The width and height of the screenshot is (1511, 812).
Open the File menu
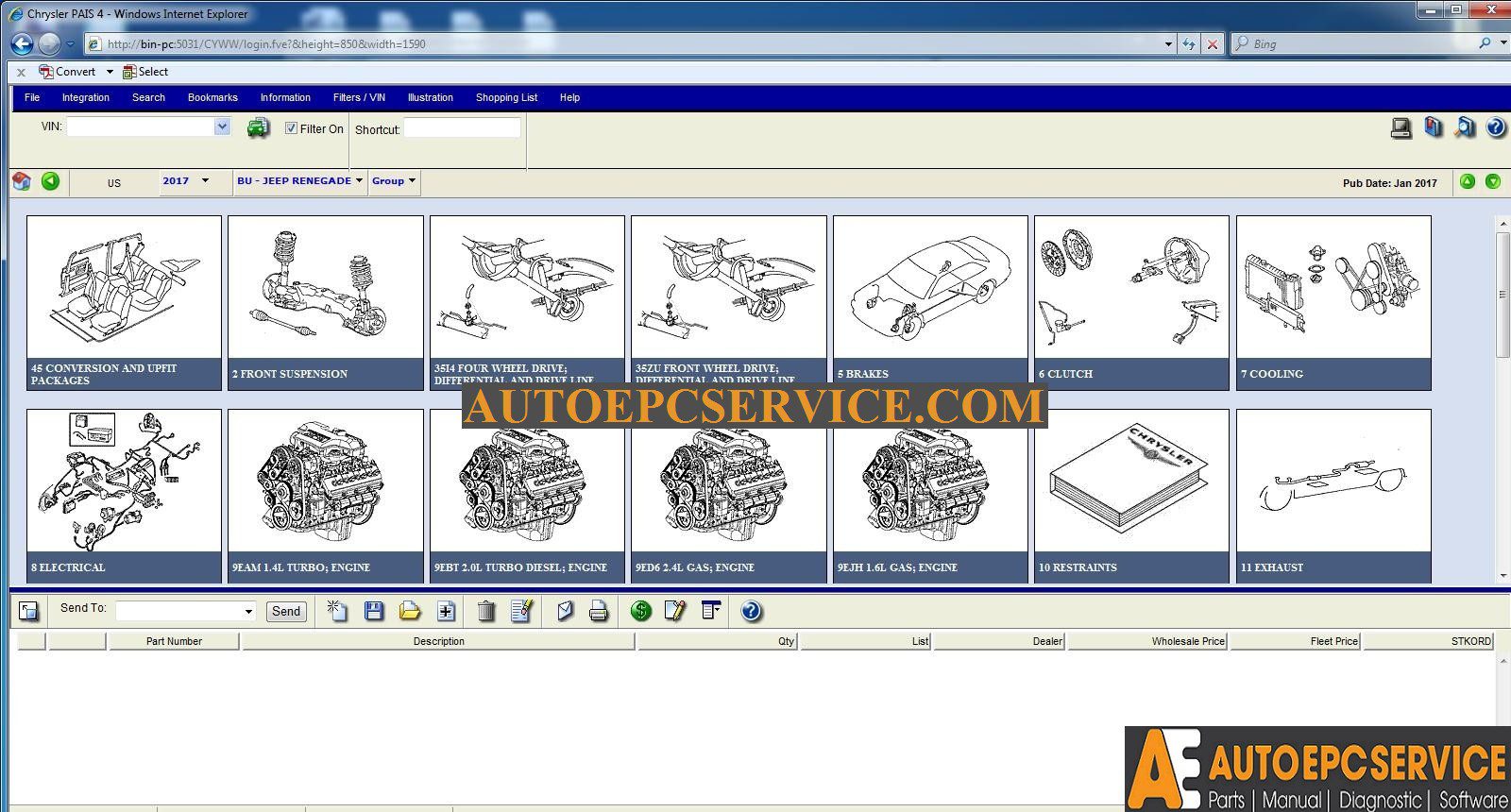click(32, 97)
